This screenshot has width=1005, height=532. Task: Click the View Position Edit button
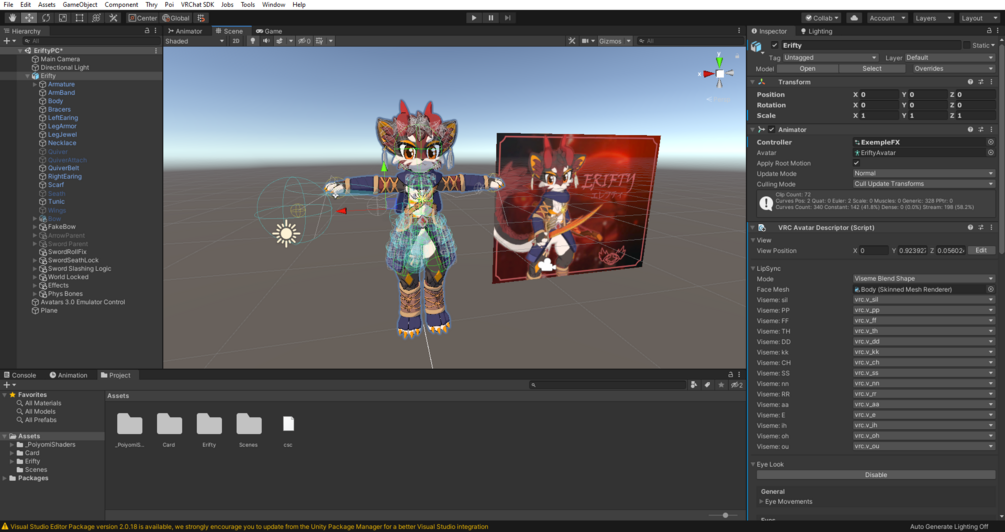(x=981, y=251)
